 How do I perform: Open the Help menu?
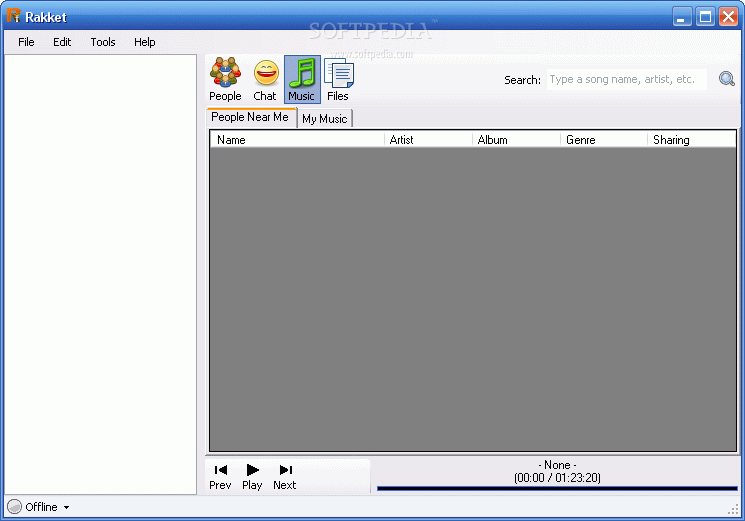(144, 42)
